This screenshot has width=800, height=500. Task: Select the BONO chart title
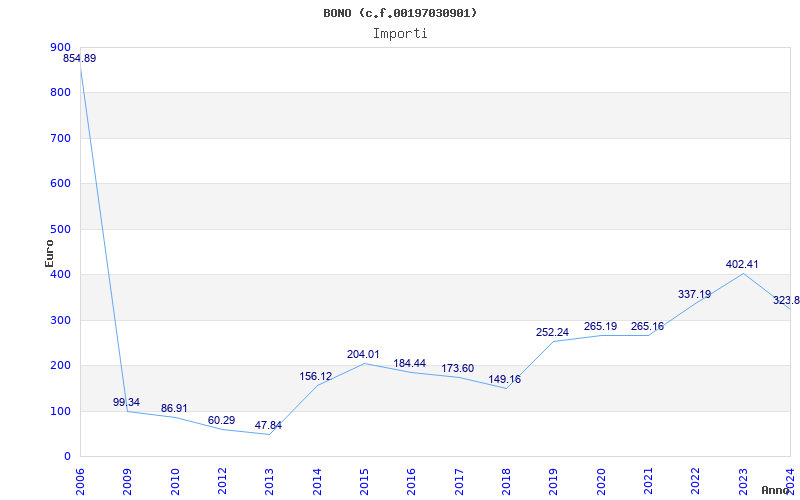point(400,13)
